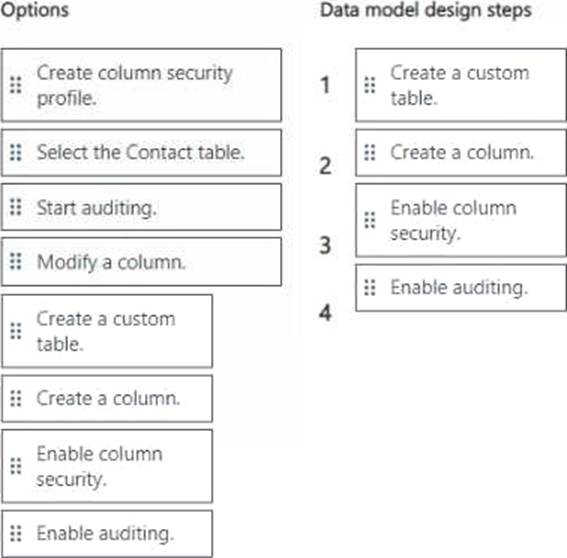
Task: Click grip dots on step 3 Enable column security
Action: [x=370, y=220]
